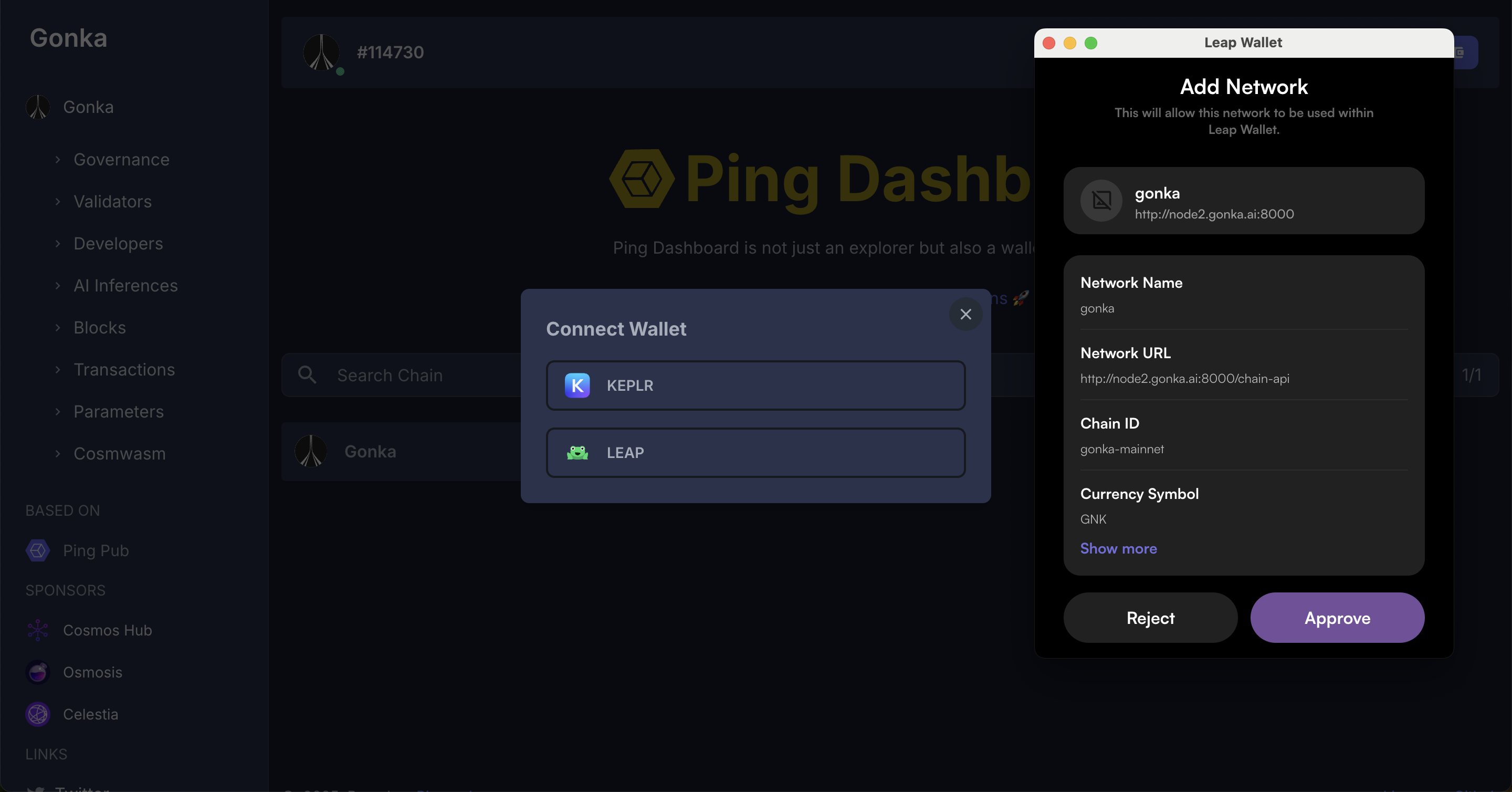The height and width of the screenshot is (792, 1512).
Task: Close the Connect Wallet dialog
Action: tap(965, 314)
